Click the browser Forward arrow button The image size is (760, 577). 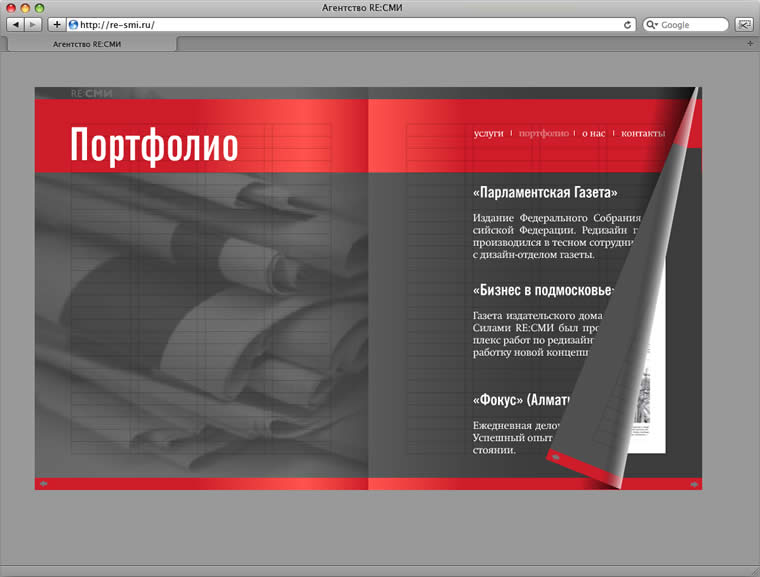(33, 24)
